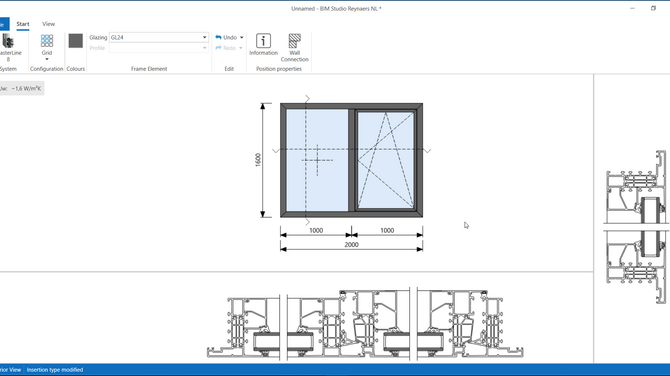Click the Interior View status bar item
This screenshot has height=376, width=670.
(x=11, y=370)
